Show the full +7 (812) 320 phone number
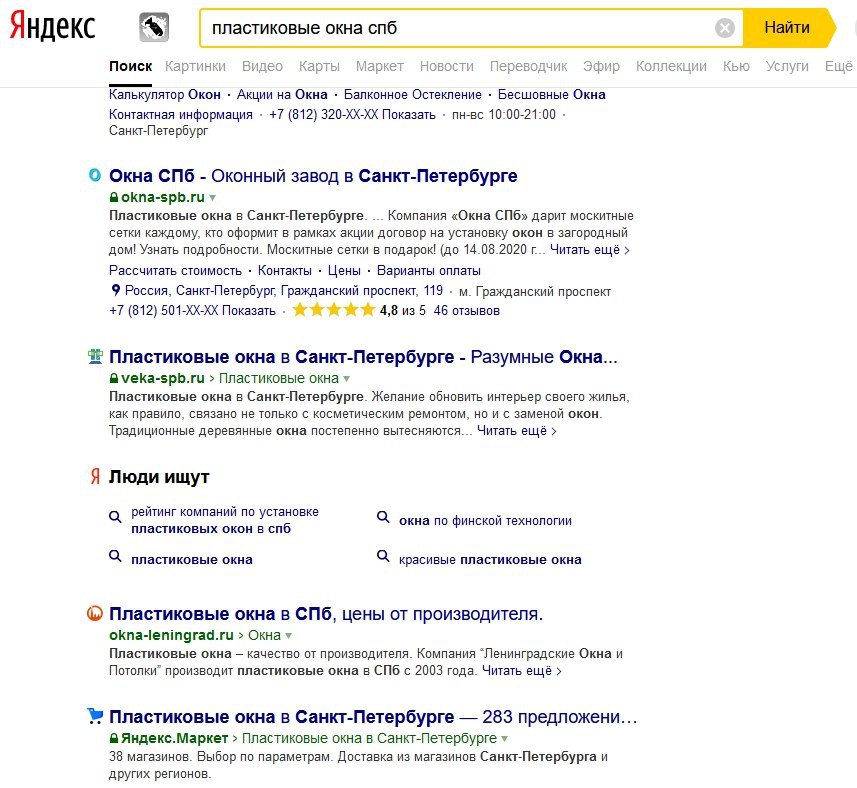The width and height of the screenshot is (857, 788). [x=409, y=114]
